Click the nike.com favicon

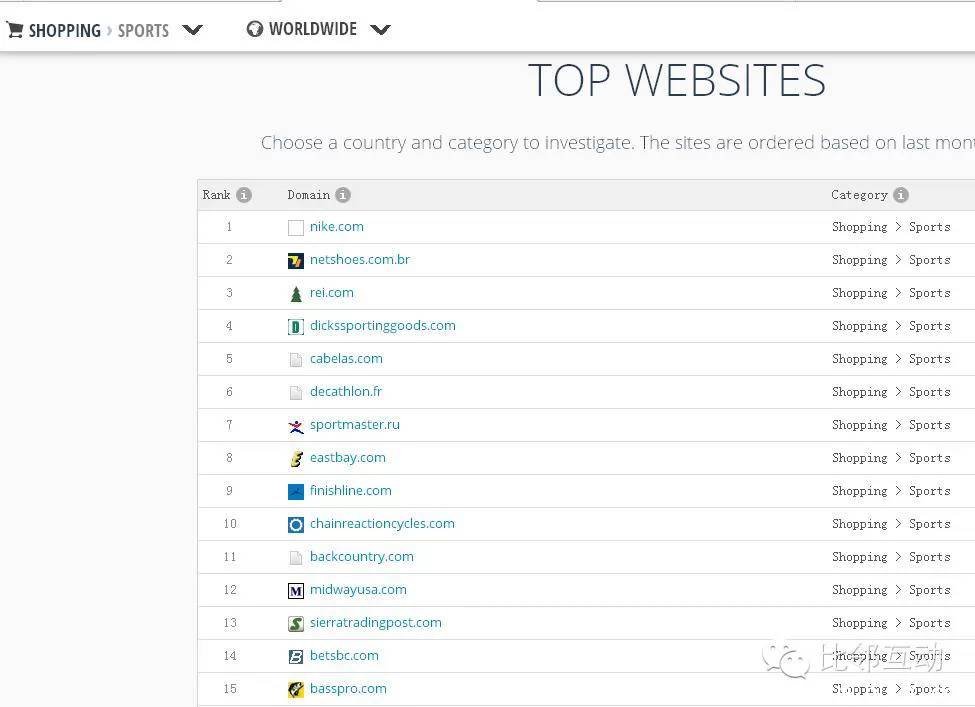(296, 228)
